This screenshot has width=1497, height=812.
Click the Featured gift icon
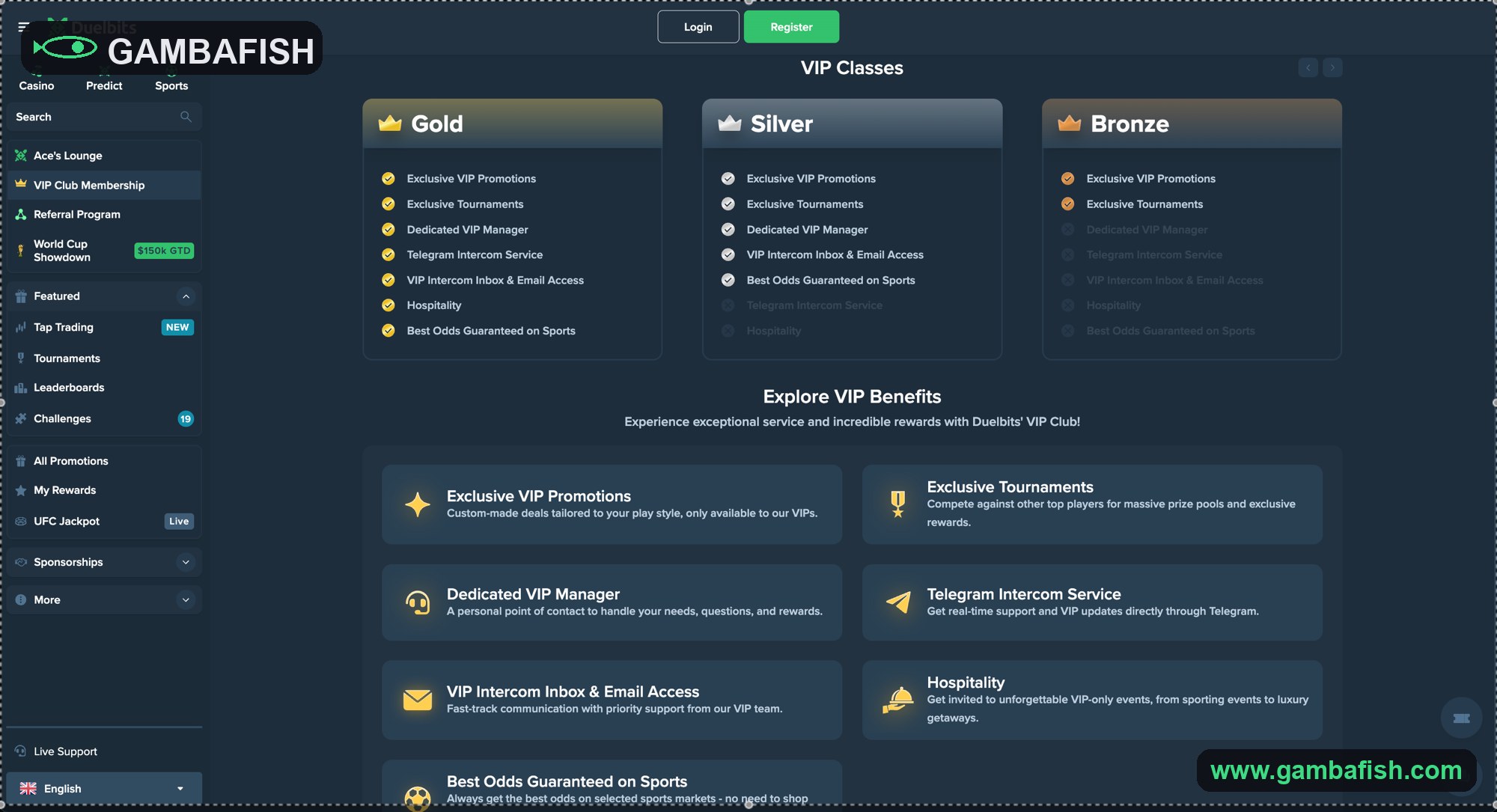(x=21, y=296)
